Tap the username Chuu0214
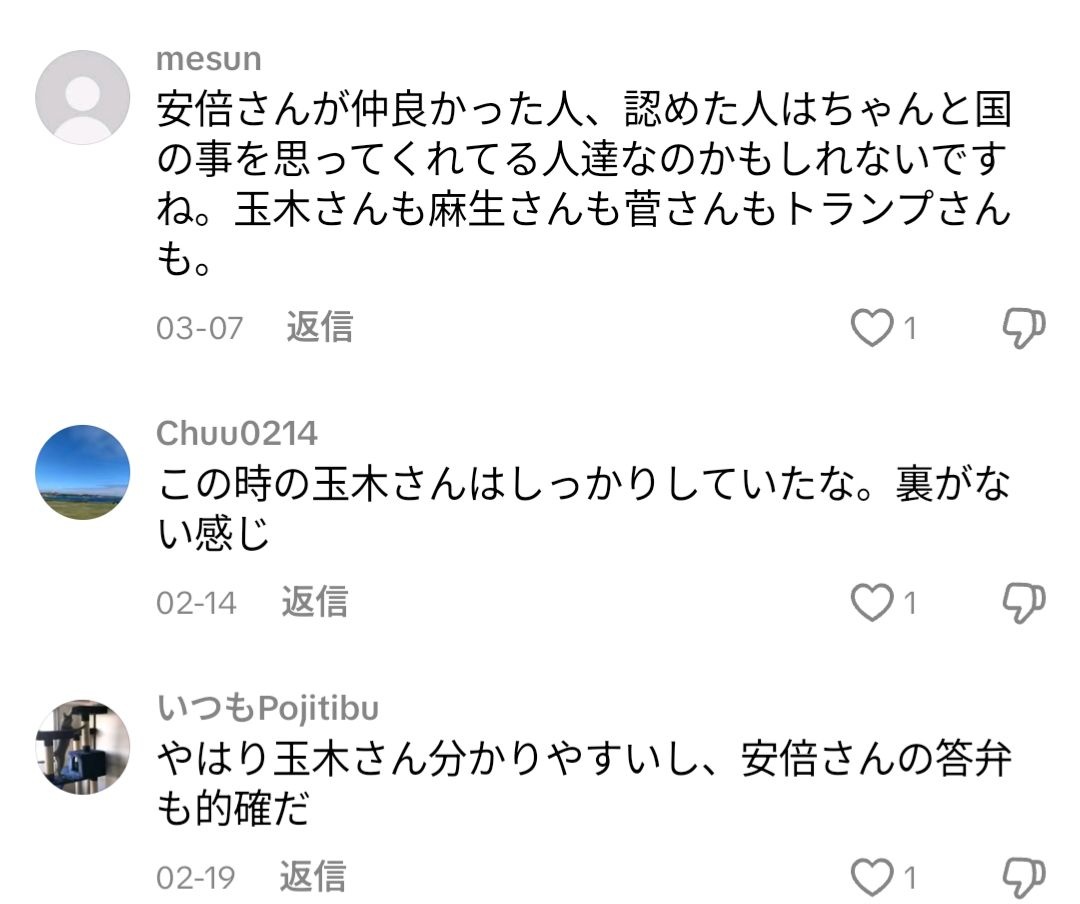 coord(237,434)
